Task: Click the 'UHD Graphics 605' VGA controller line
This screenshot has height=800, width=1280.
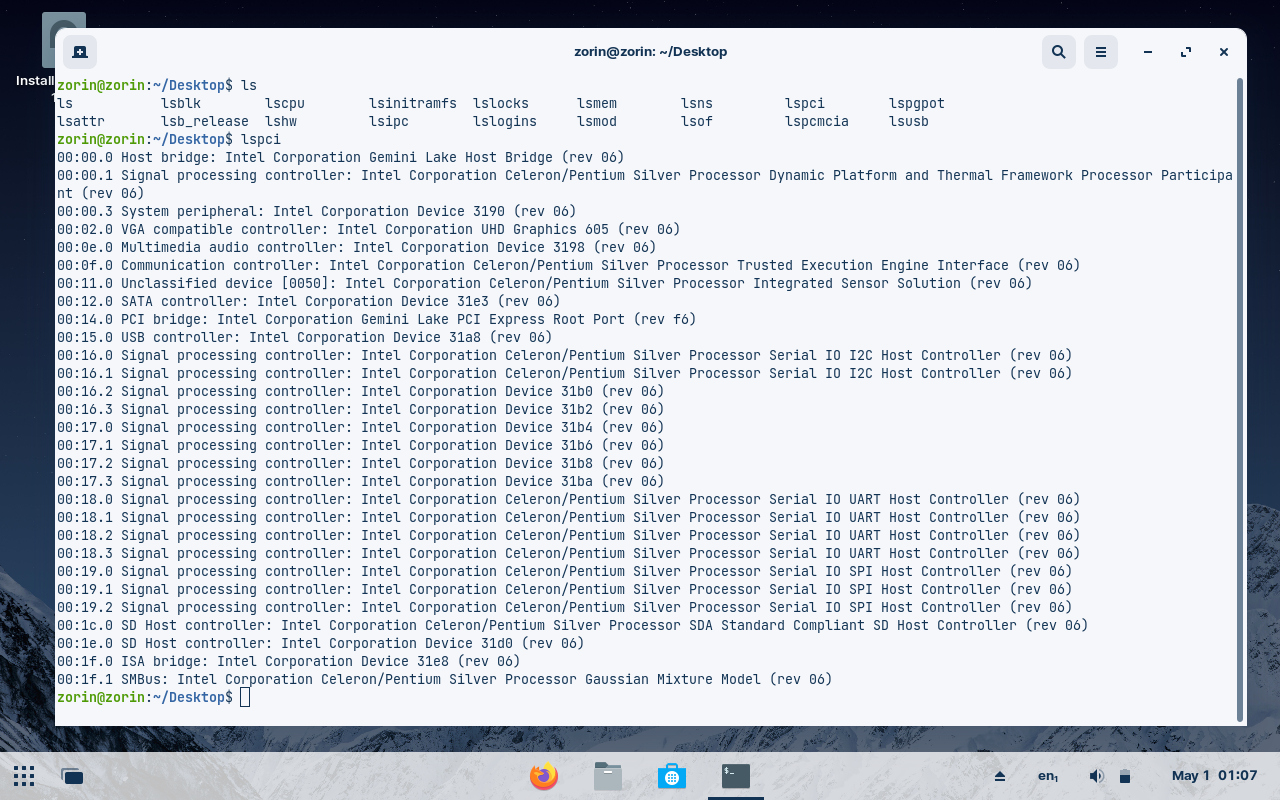Action: (369, 229)
